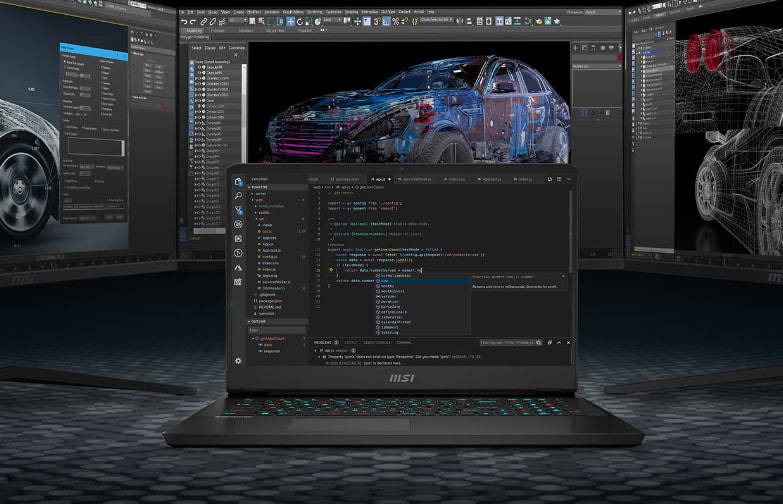Open selection filter dropdown in 3ds Max toolbar
Image resolution: width=783 pixels, height=504 pixels.
pos(239,20)
